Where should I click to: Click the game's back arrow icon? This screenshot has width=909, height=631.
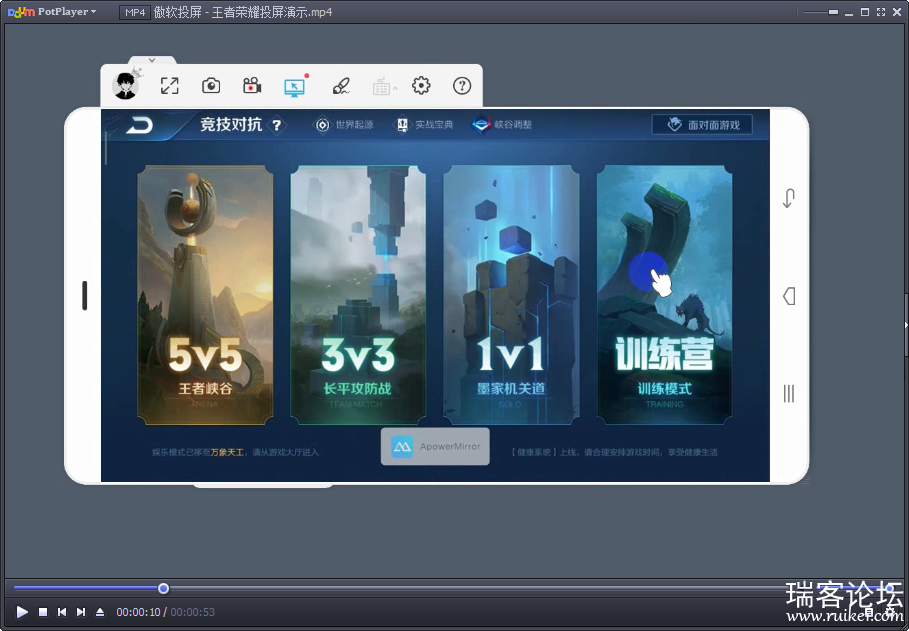point(140,125)
